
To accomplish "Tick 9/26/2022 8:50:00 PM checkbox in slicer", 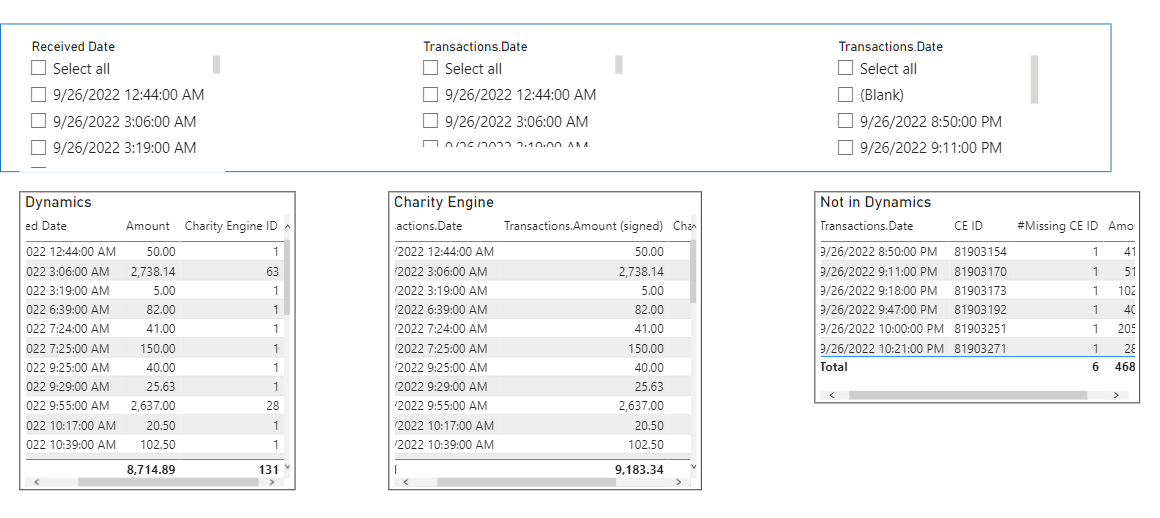I will [846, 121].
